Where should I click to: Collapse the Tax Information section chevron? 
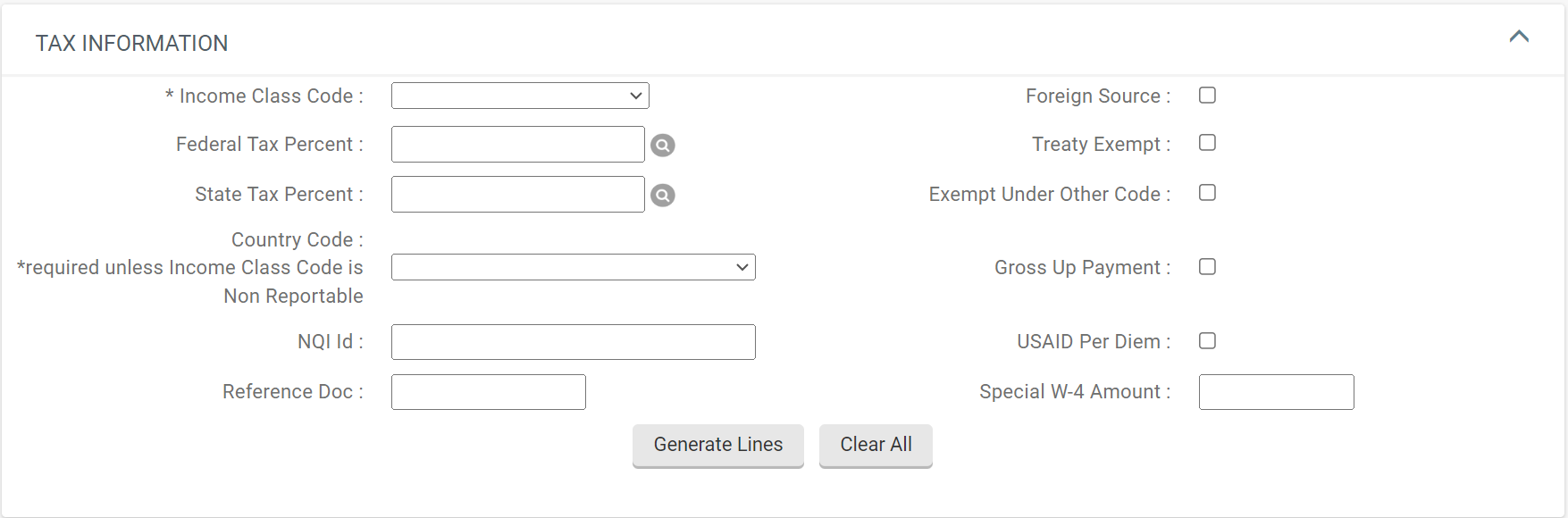[1519, 37]
